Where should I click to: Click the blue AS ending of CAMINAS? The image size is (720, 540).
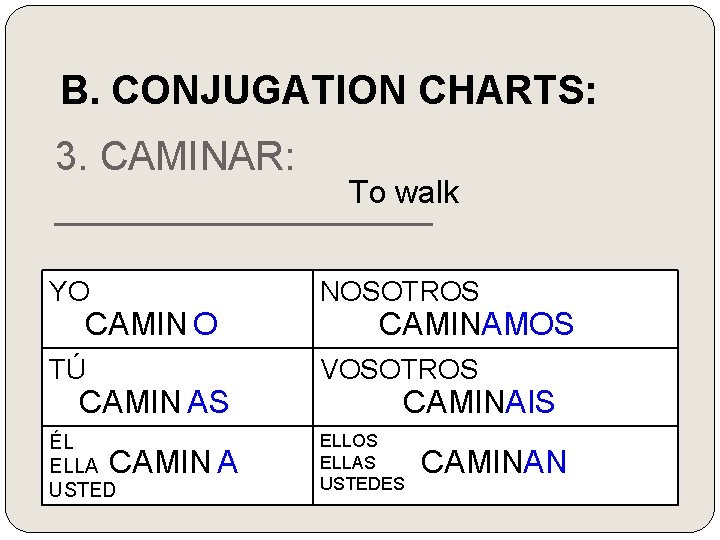(x=208, y=402)
